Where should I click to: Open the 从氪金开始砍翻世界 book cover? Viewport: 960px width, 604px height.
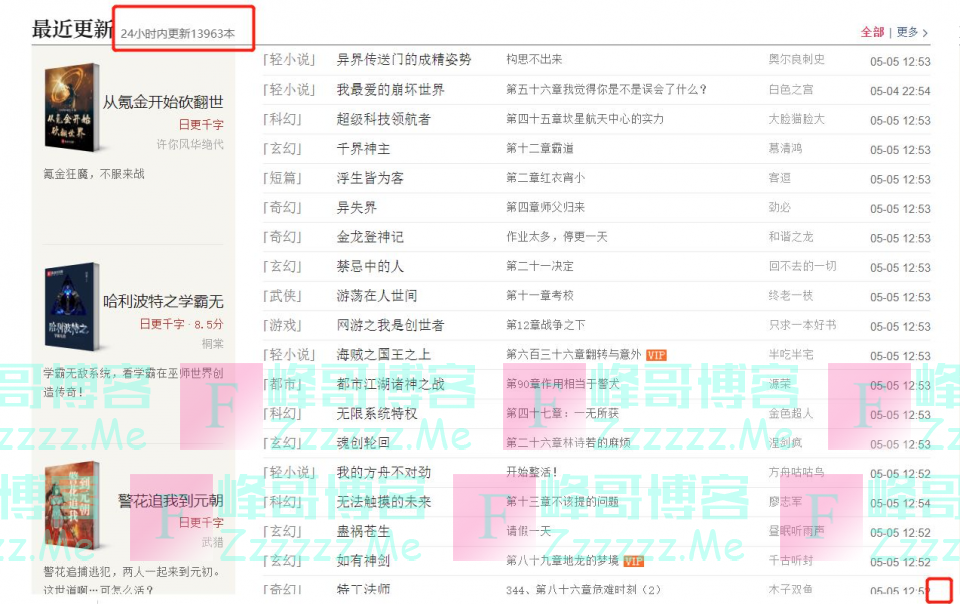point(73,105)
